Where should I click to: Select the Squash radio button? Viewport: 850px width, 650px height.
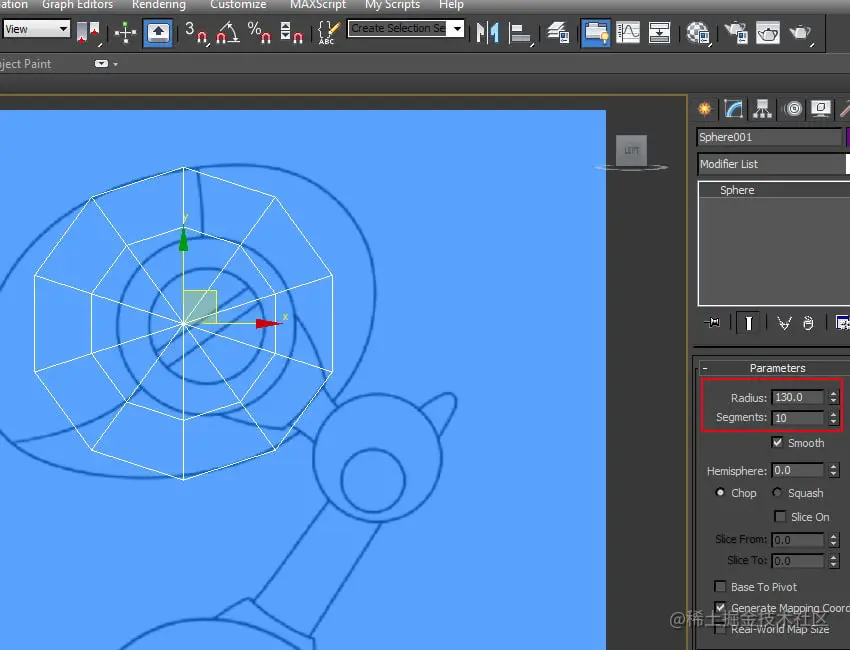tap(777, 492)
